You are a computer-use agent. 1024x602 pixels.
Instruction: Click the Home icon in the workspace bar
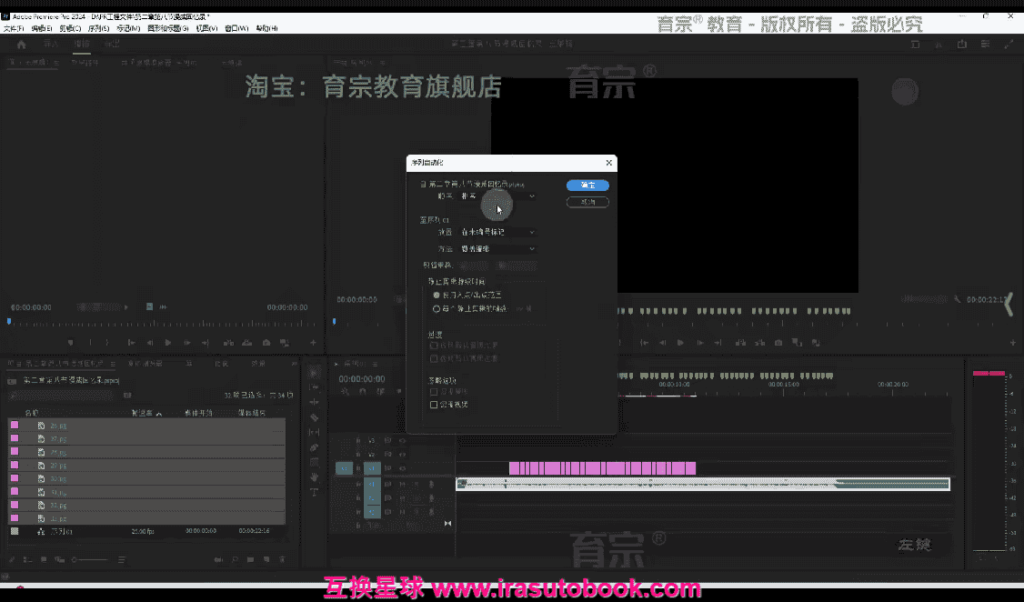point(21,44)
